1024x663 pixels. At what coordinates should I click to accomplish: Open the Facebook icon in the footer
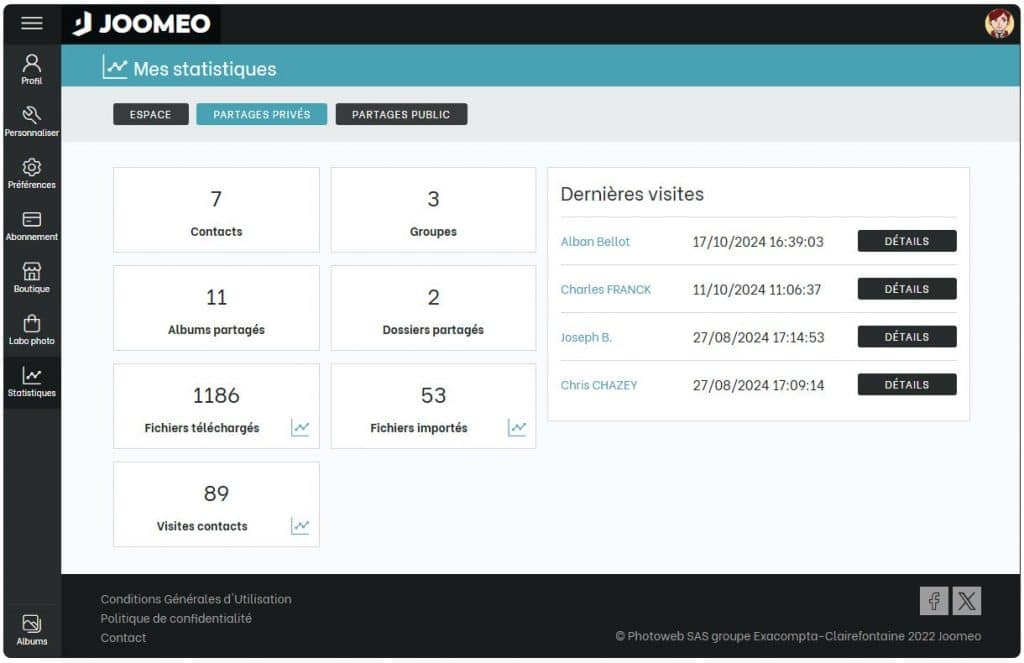pos(934,600)
